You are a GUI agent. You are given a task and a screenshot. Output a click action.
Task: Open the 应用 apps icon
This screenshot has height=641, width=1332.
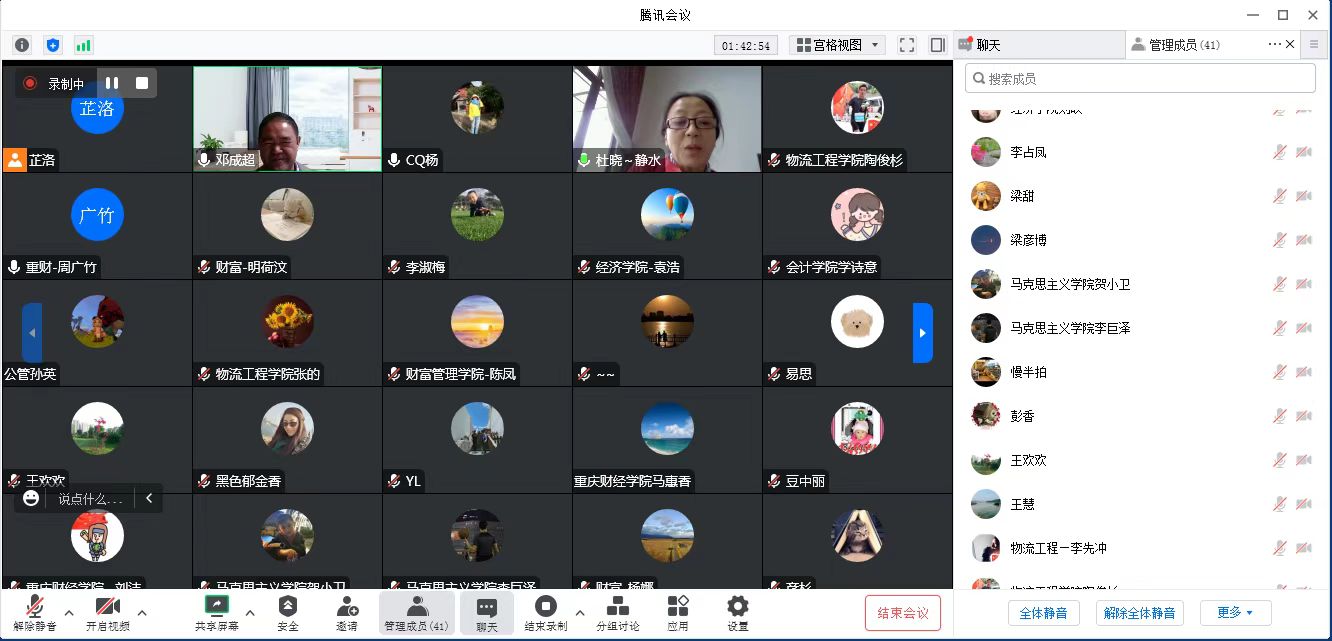pyautogui.click(x=677, y=612)
